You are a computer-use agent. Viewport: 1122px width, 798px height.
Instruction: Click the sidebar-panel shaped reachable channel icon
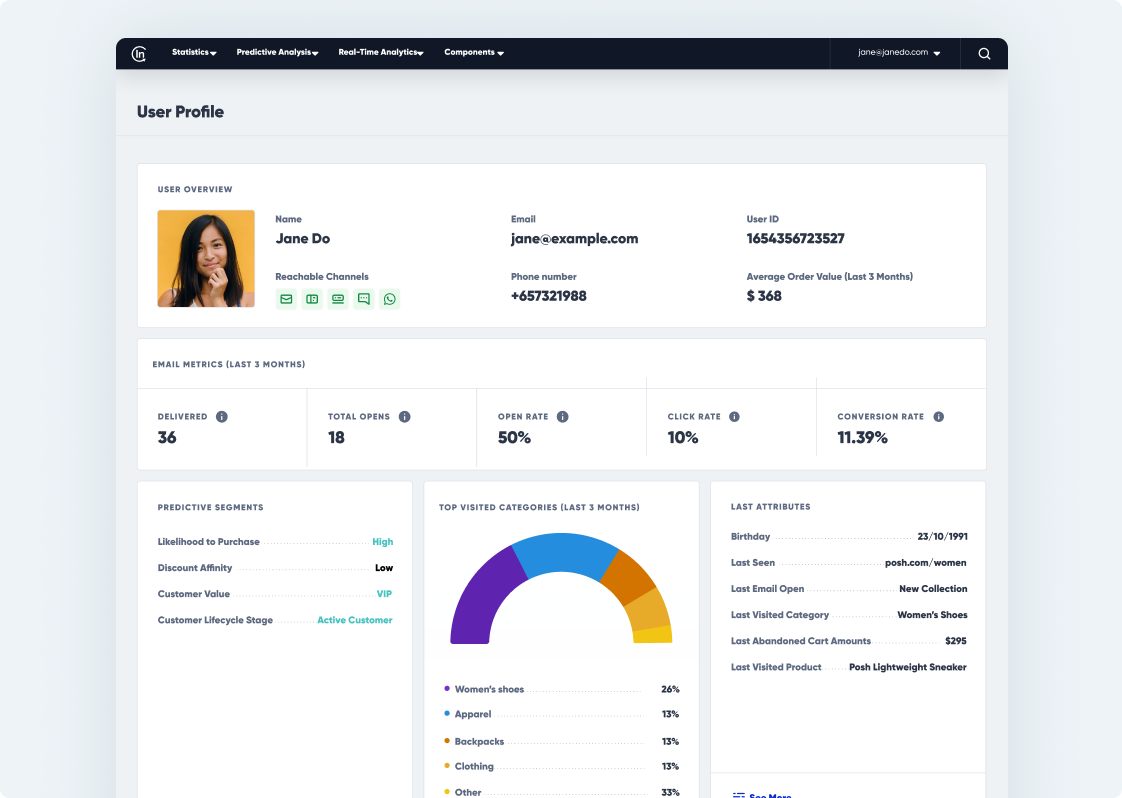click(312, 299)
